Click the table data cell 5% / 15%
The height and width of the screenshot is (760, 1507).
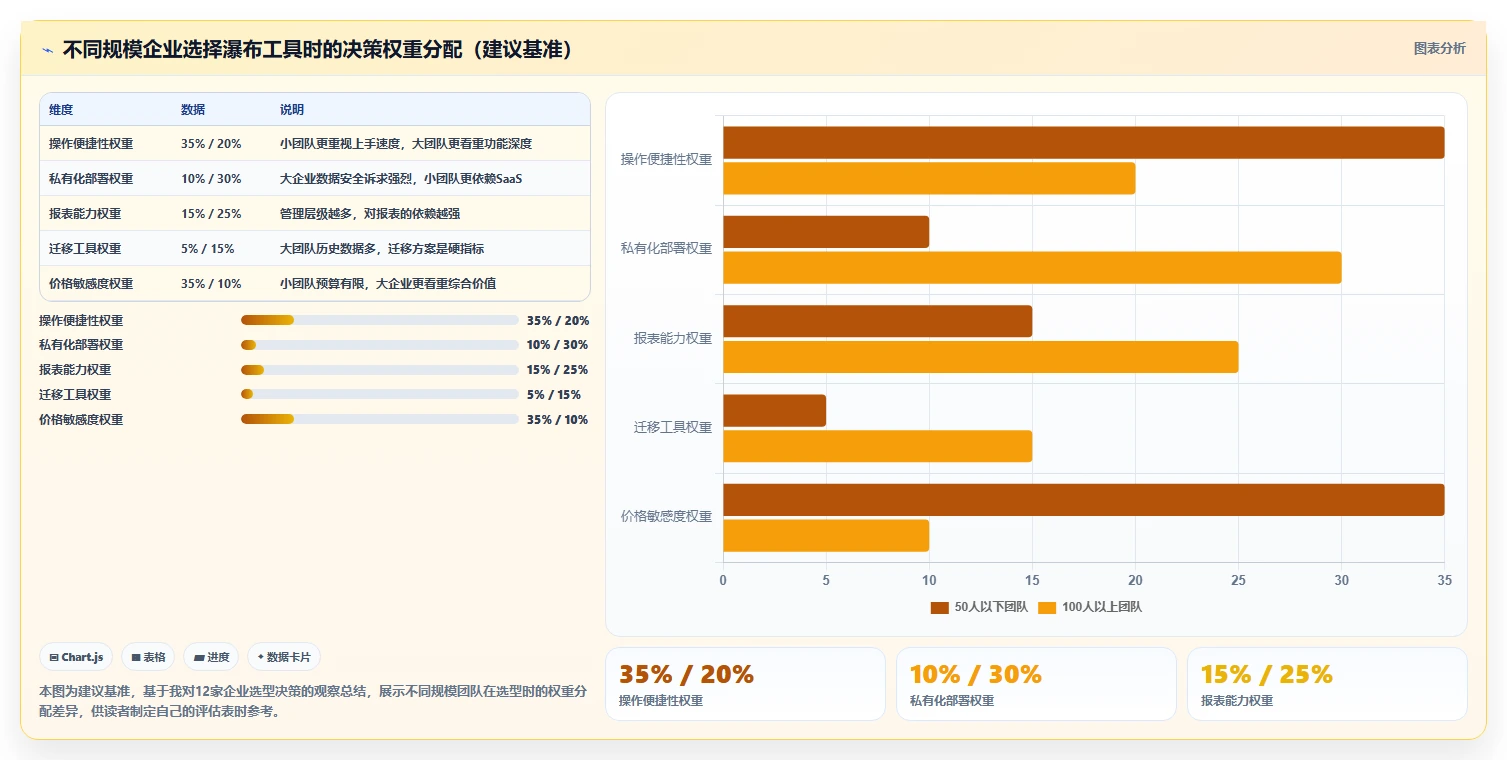208,248
